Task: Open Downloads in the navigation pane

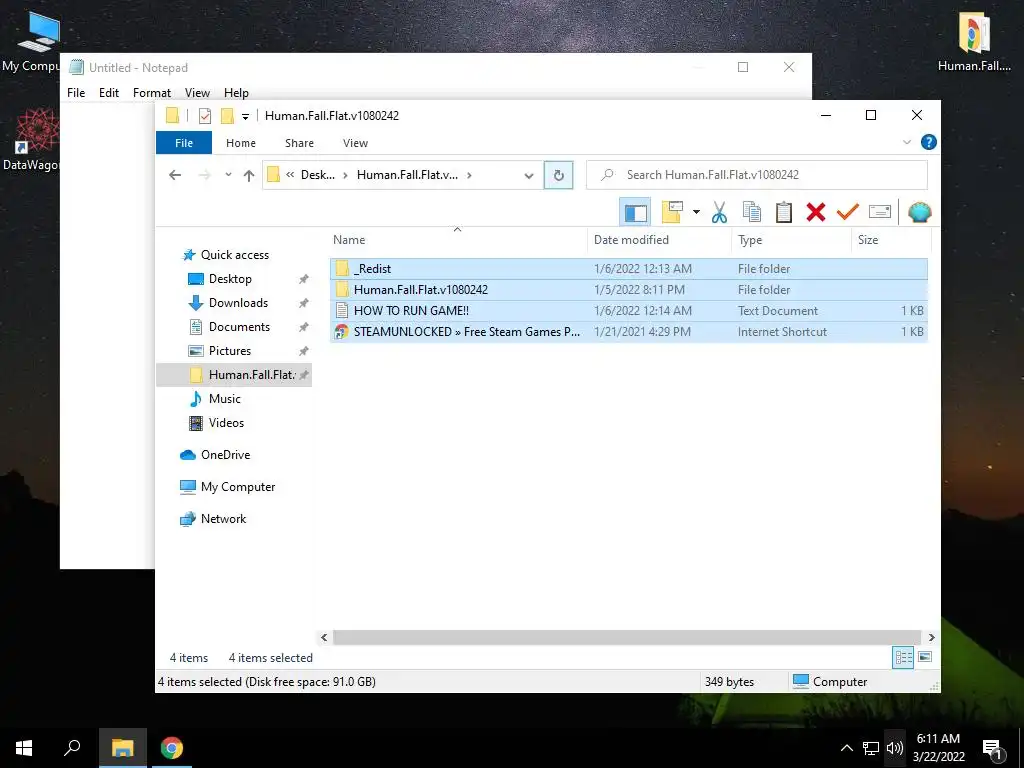Action: [x=238, y=303]
